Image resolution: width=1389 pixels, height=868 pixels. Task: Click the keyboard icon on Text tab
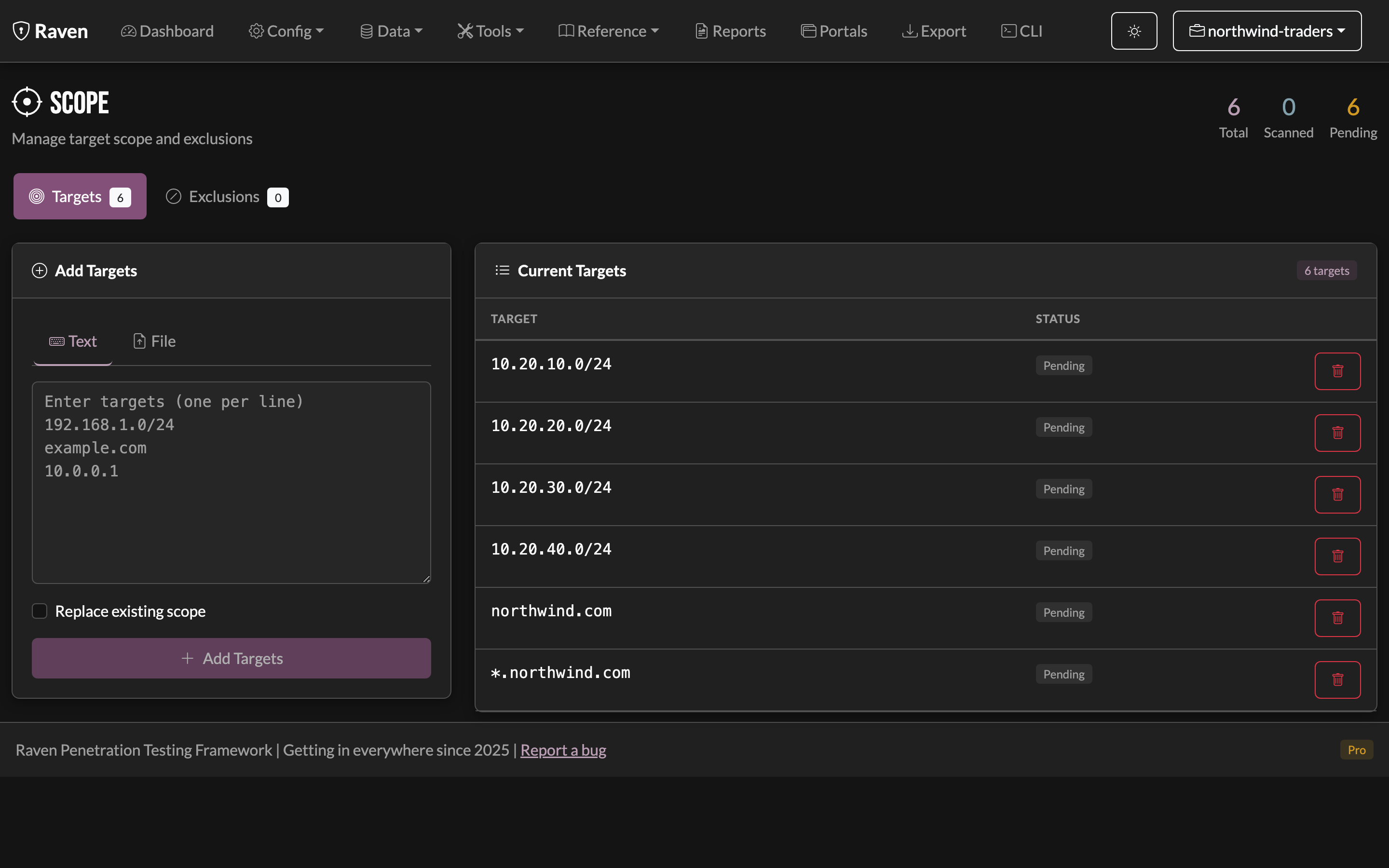click(x=57, y=341)
